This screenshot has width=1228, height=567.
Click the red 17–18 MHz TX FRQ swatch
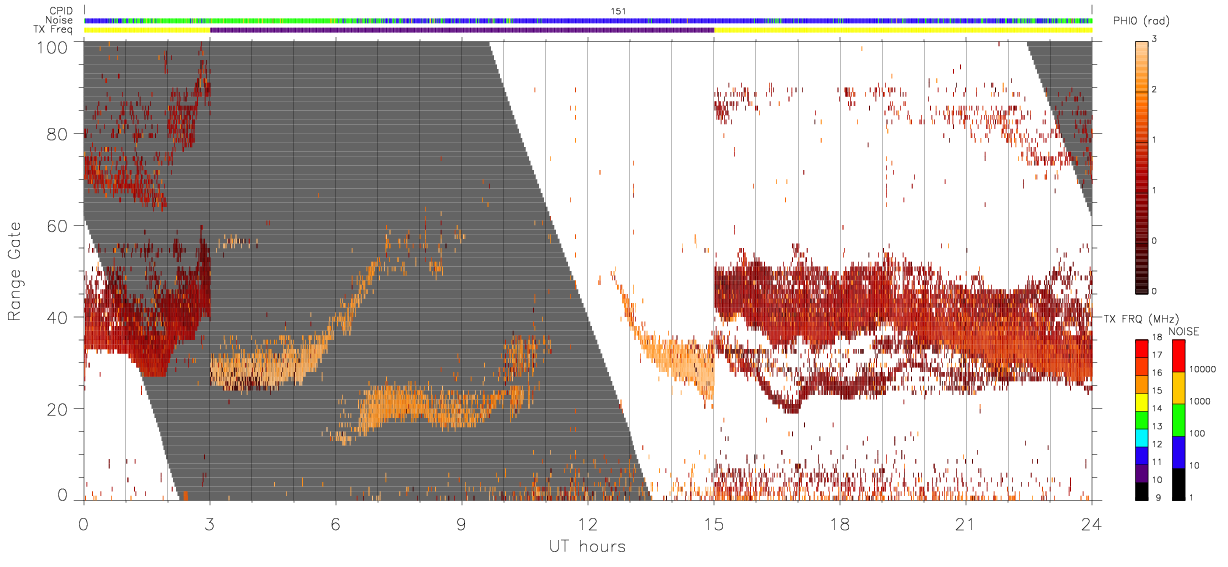(x=1142, y=346)
